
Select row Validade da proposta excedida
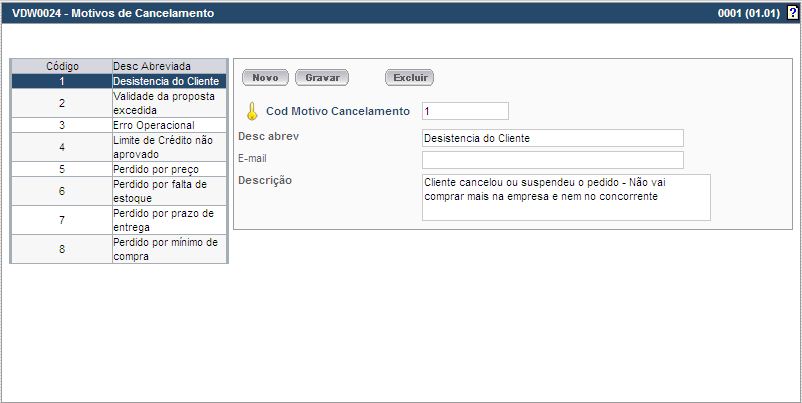tap(119, 103)
